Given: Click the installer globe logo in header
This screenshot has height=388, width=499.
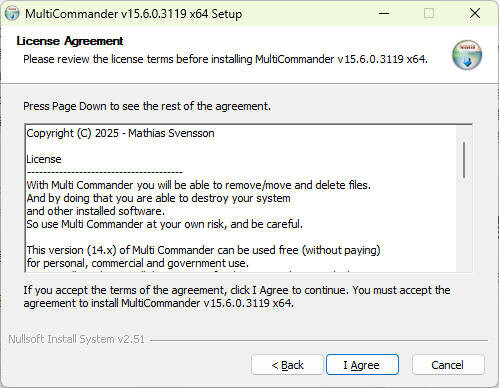Looking at the screenshot, I should click(x=467, y=55).
